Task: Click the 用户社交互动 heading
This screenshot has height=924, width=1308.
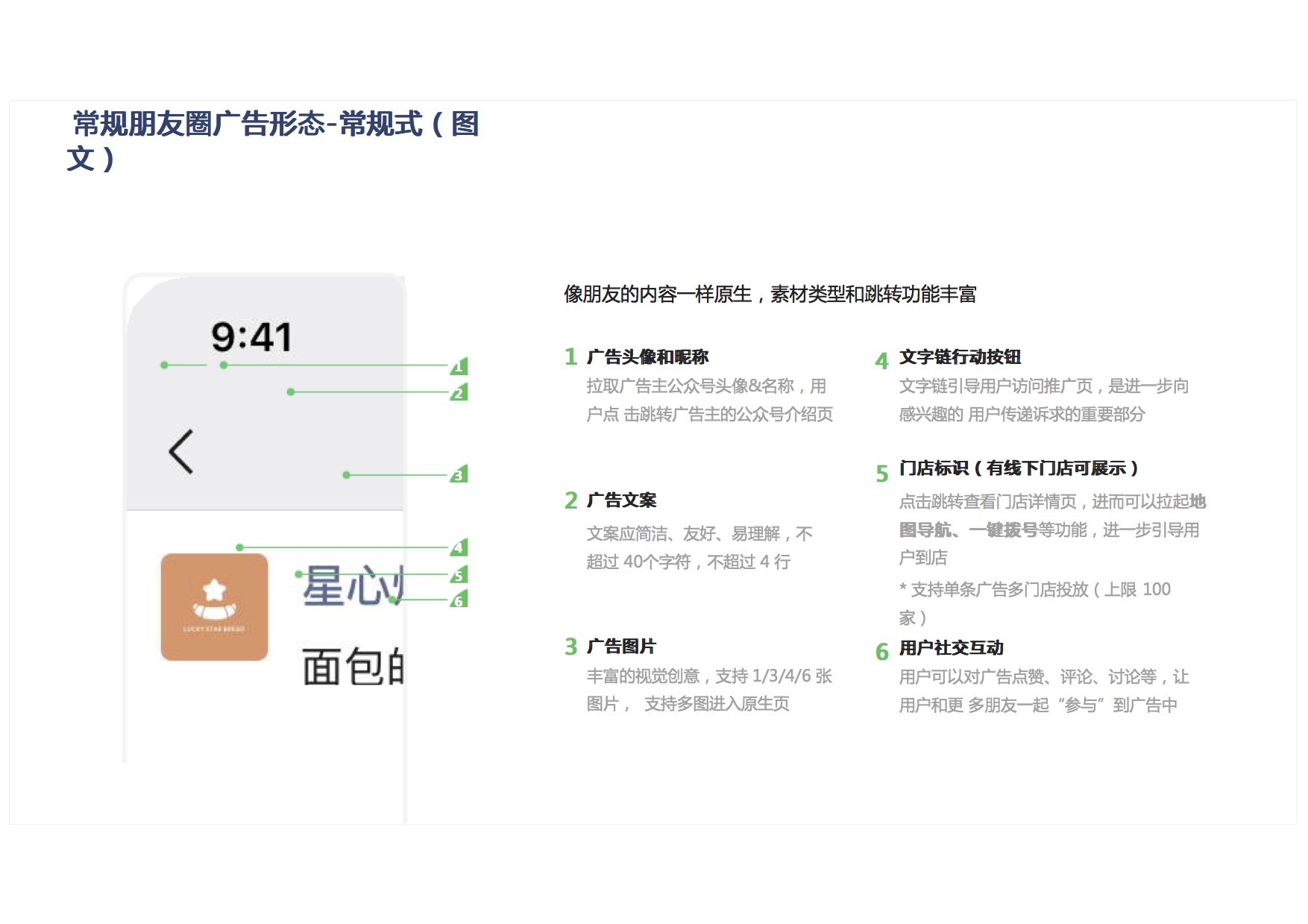Action: [x=951, y=648]
